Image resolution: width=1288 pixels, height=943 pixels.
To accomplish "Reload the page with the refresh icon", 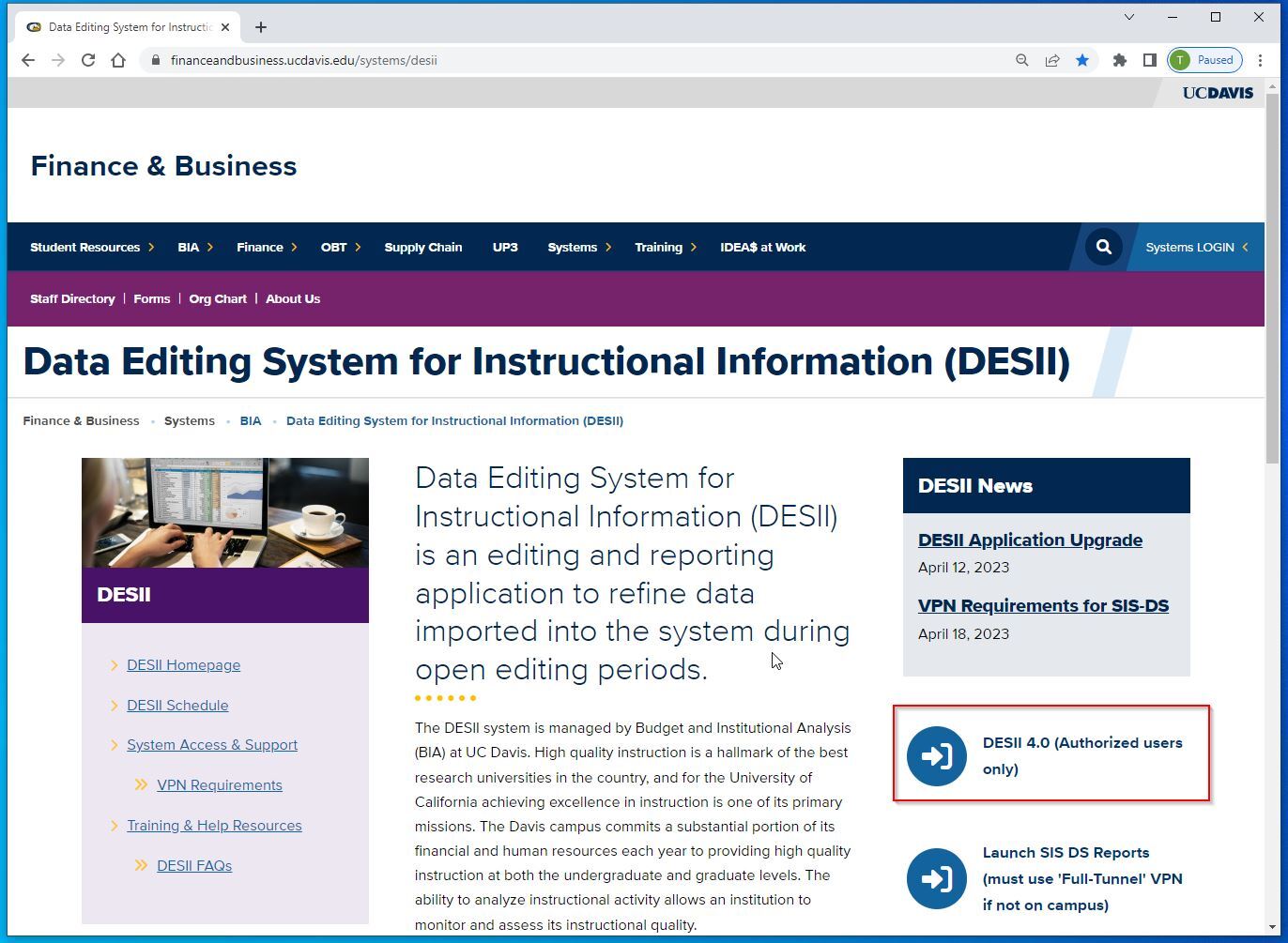I will click(x=87, y=60).
